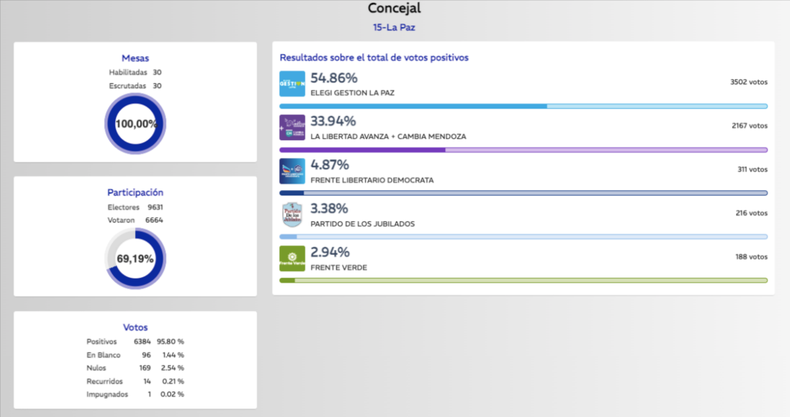This screenshot has height=417, width=790.
Task: Click the ELEGI GESTION LA PAZ party logo
Action: pos(292,84)
